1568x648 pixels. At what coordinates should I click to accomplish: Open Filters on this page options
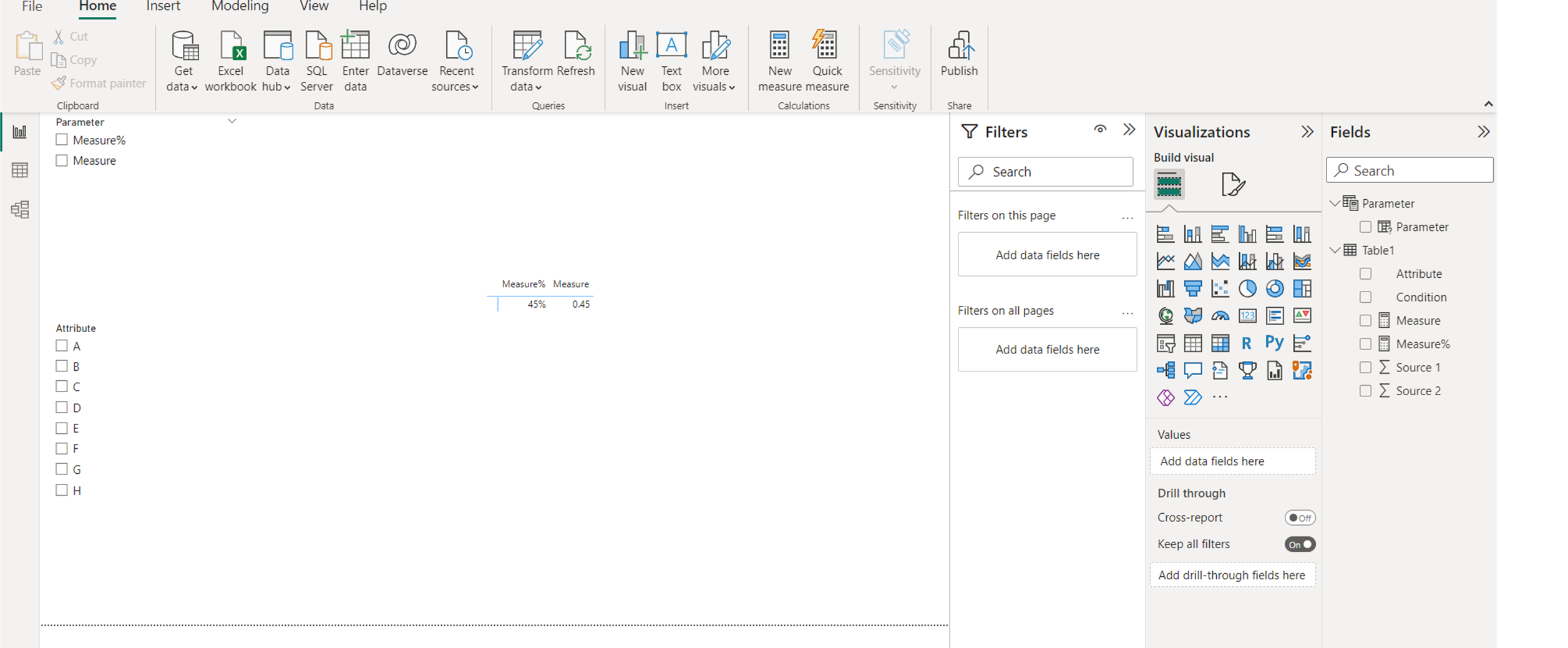coord(1127,217)
